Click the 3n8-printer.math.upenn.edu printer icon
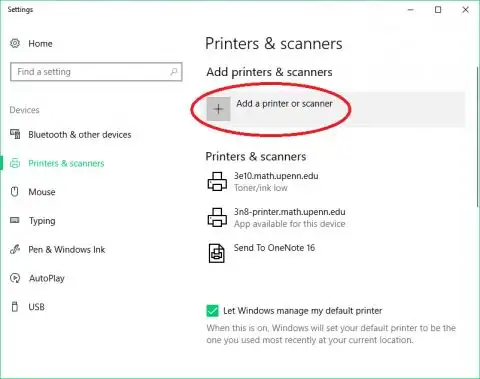This screenshot has height=379, width=480. 217,217
